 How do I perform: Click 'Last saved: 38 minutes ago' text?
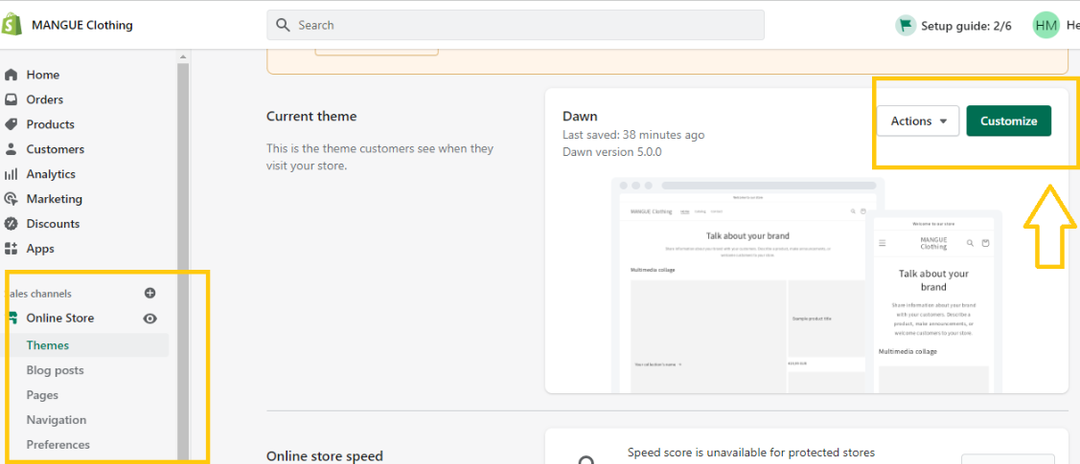634,135
